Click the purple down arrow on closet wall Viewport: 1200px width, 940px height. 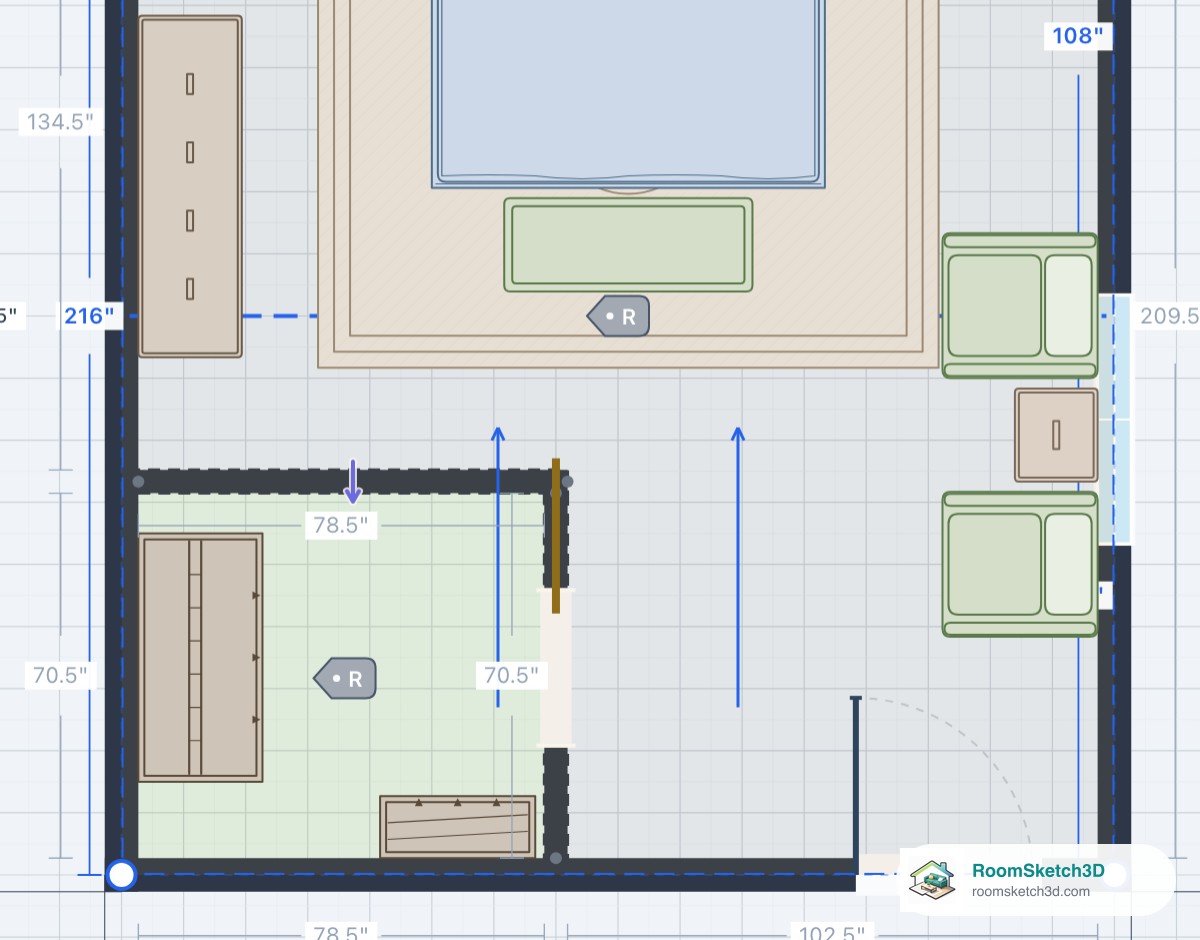352,482
